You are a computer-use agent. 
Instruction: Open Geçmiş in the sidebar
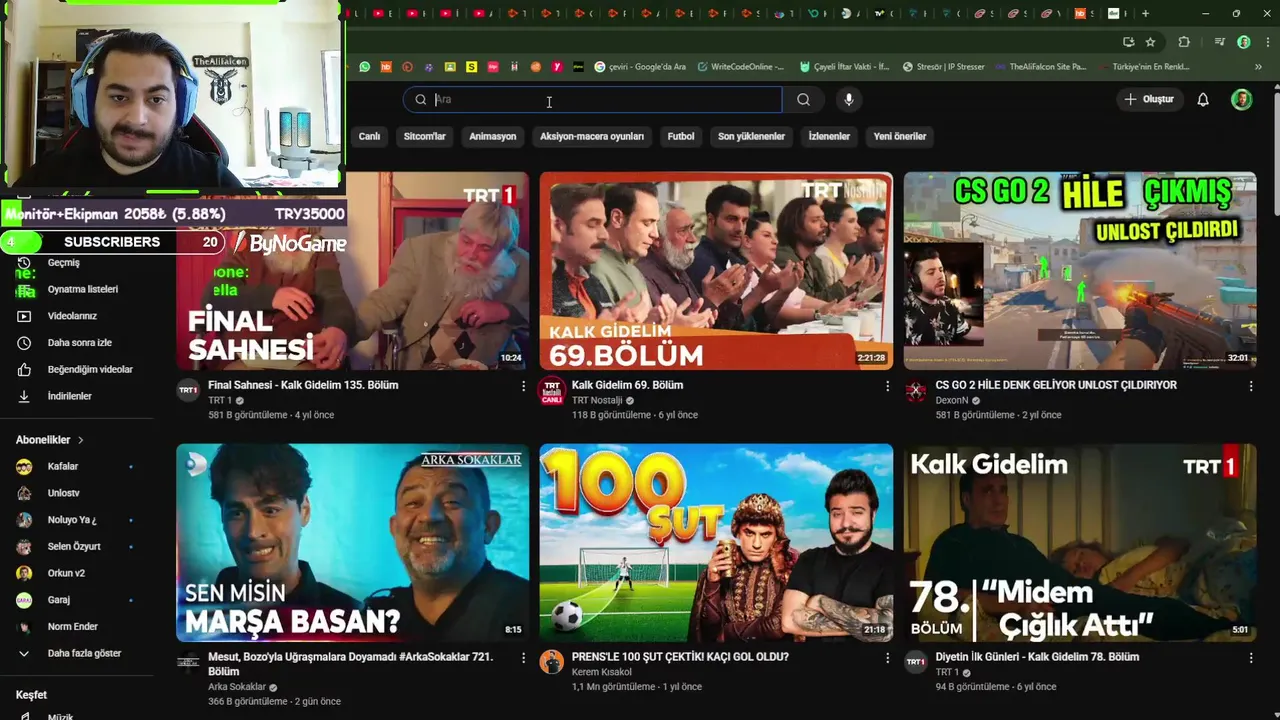pos(63,263)
